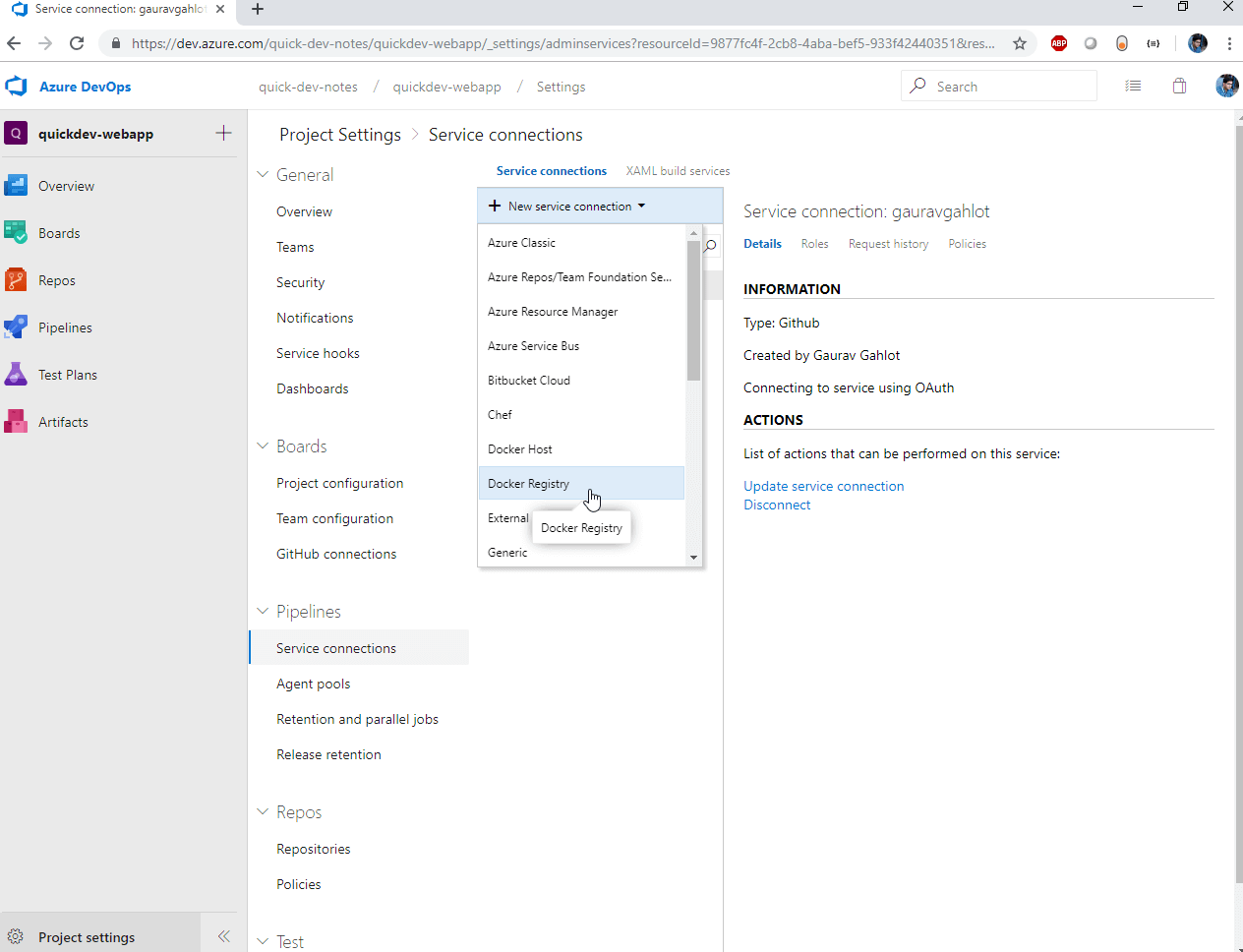The image size is (1243, 952).
Task: Open the Overview sidebar icon
Action: point(16,186)
